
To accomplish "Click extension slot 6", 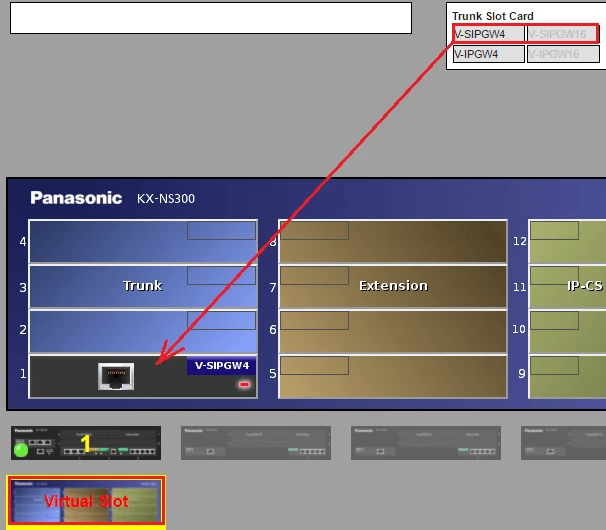I will tap(393, 331).
